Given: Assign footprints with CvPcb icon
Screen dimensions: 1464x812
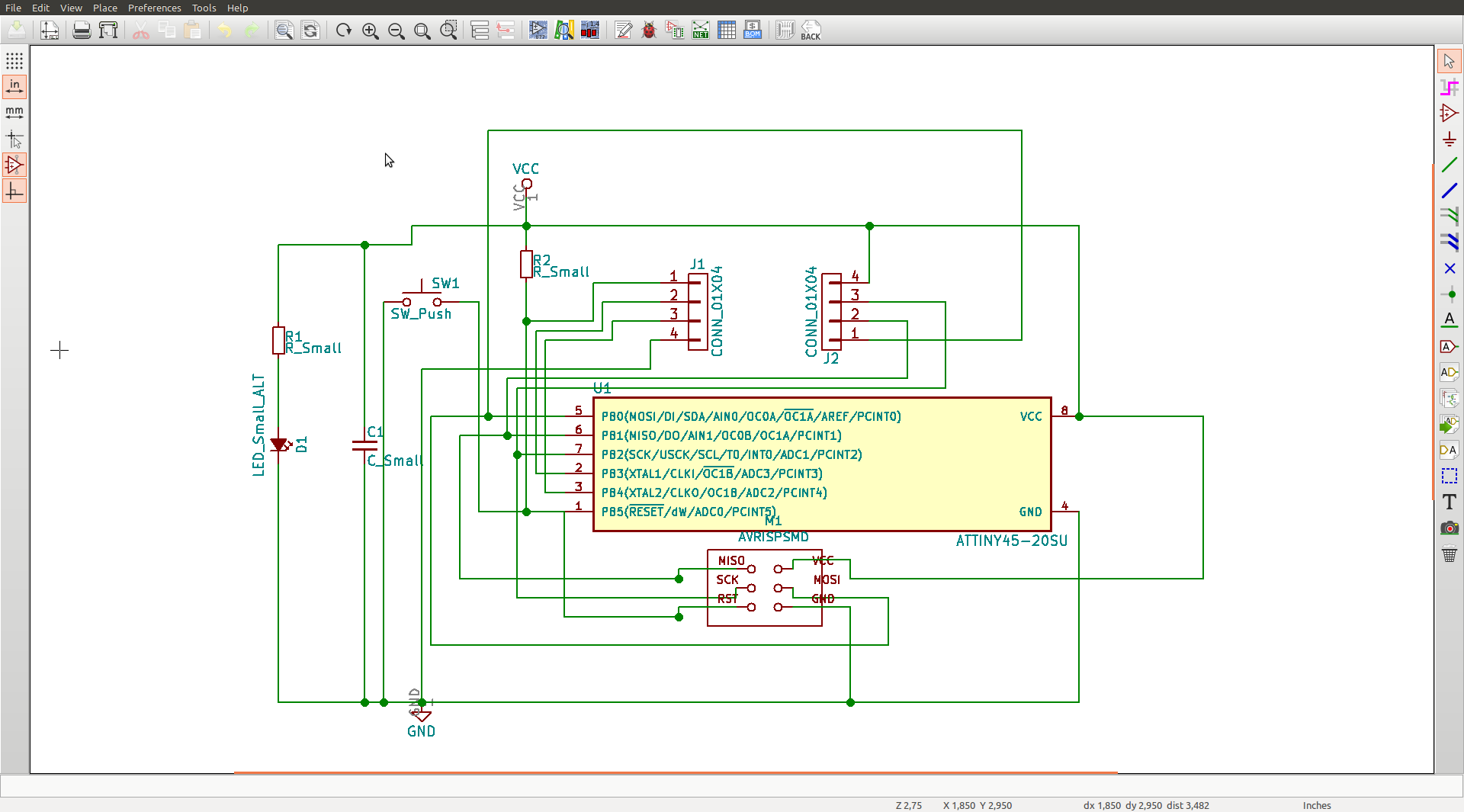Looking at the screenshot, I should (x=675, y=30).
